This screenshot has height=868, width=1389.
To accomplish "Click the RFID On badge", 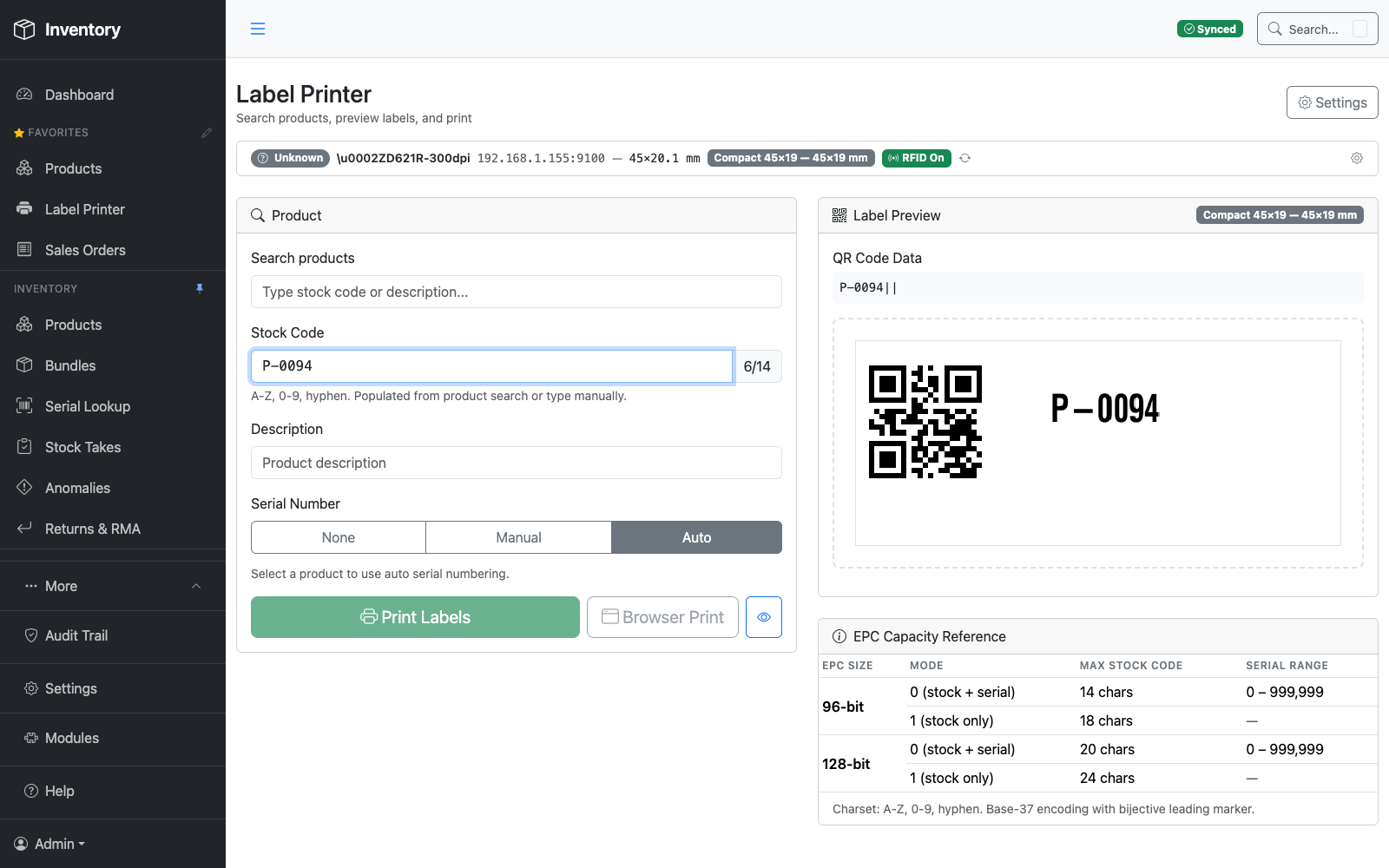I will (916, 158).
